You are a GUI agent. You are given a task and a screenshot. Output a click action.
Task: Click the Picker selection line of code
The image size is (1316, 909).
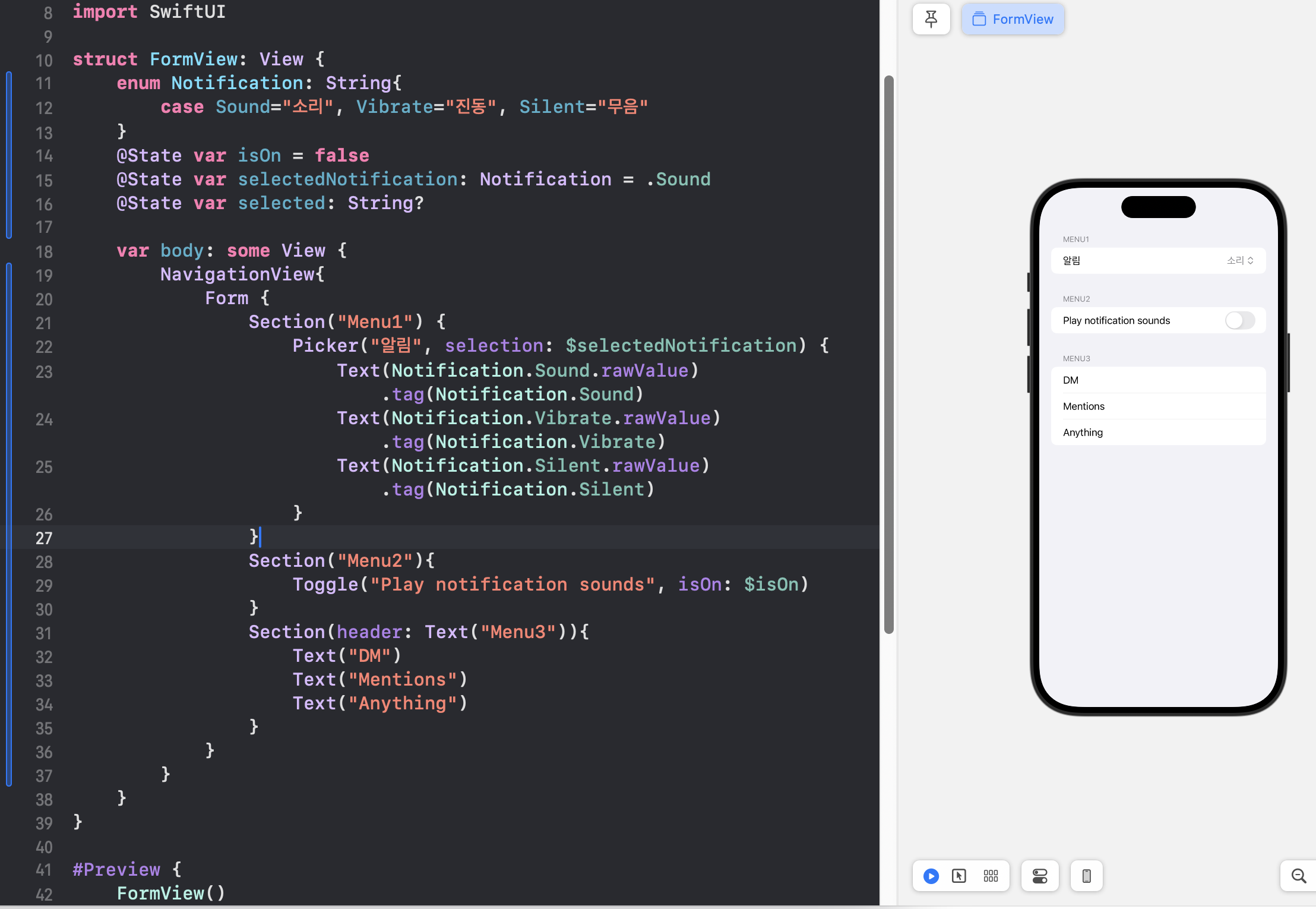click(x=559, y=346)
